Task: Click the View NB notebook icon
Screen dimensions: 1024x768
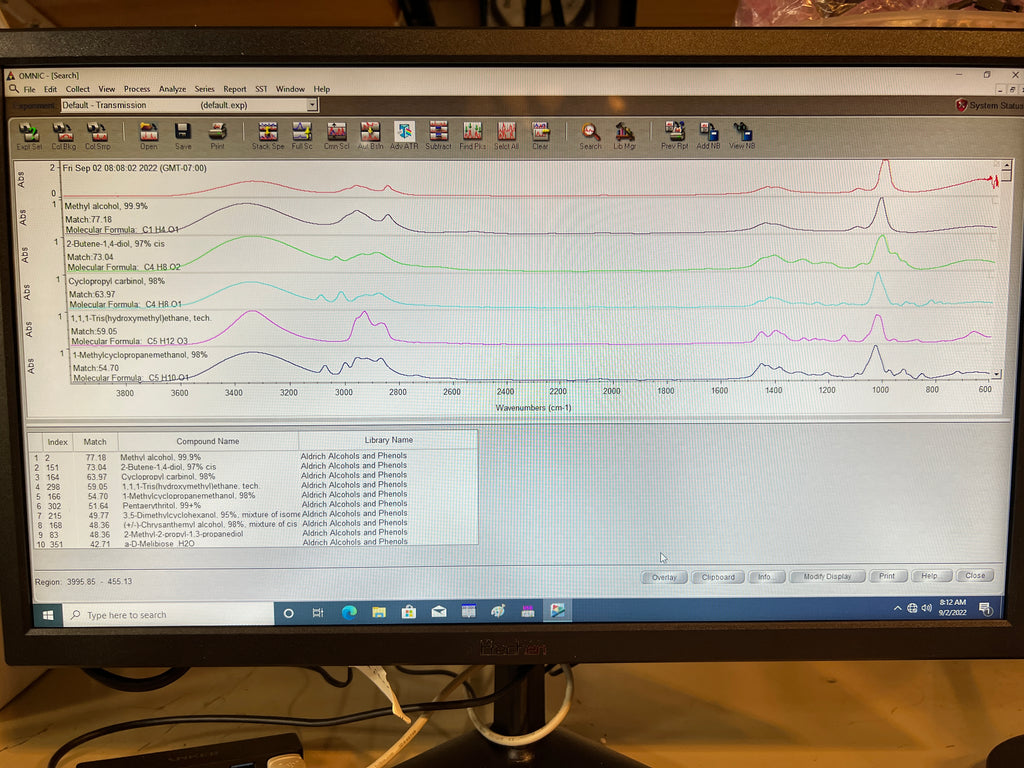Action: click(x=742, y=136)
